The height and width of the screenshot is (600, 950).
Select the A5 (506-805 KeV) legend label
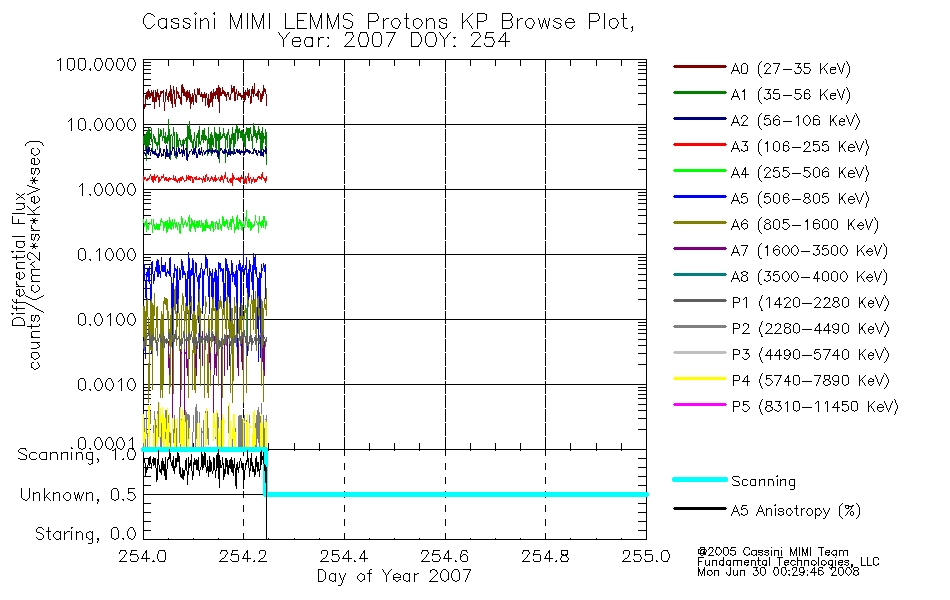click(x=800, y=199)
